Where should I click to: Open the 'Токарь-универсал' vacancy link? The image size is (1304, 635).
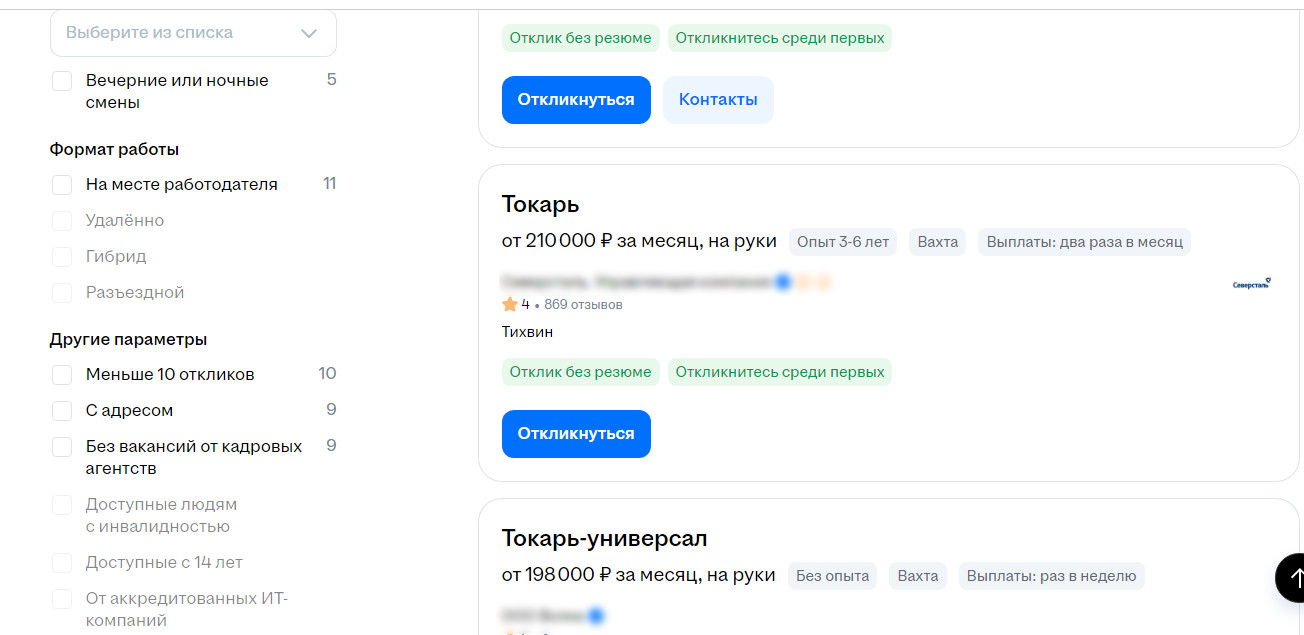click(604, 539)
